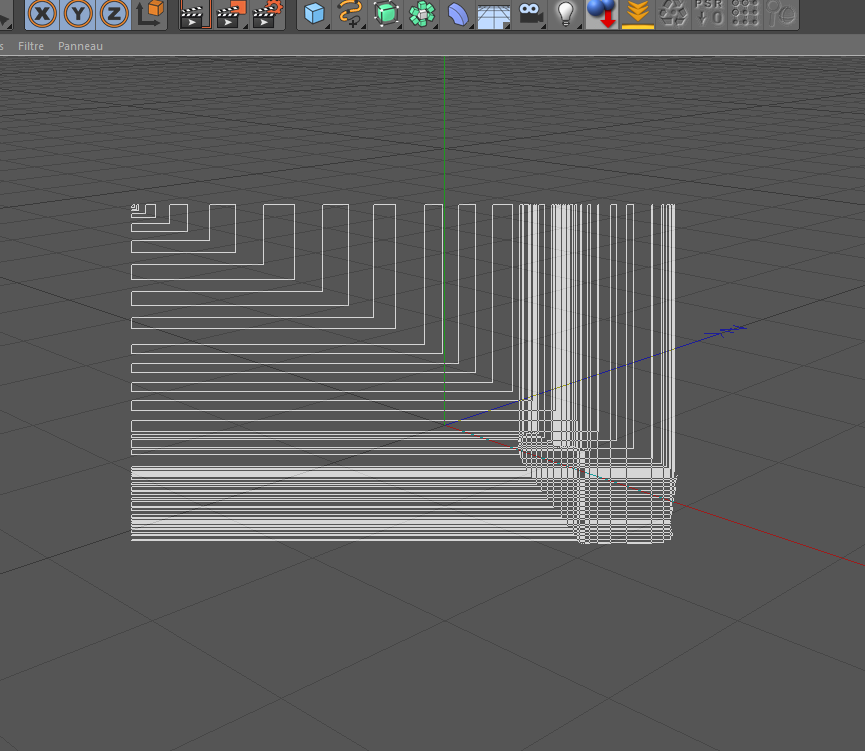Image resolution: width=865 pixels, height=751 pixels.
Task: Click the PSR 0 reset icon
Action: 709,13
